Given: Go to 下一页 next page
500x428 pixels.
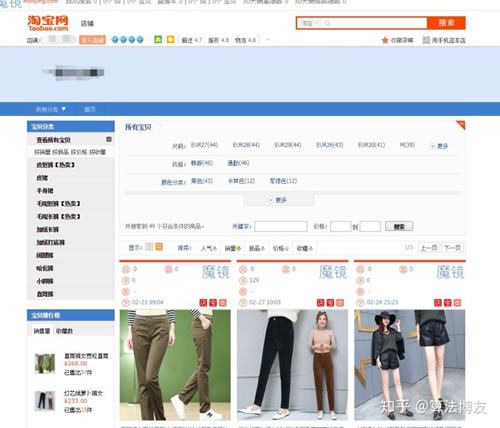Looking at the screenshot, I should (452, 248).
